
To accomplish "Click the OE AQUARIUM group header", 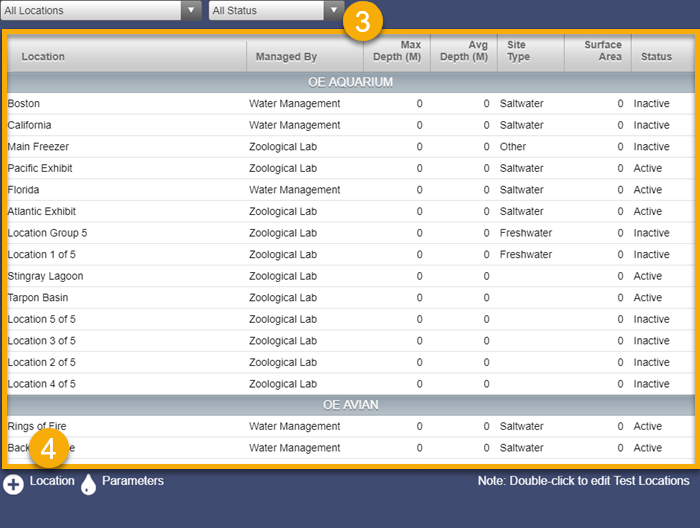I will click(351, 83).
